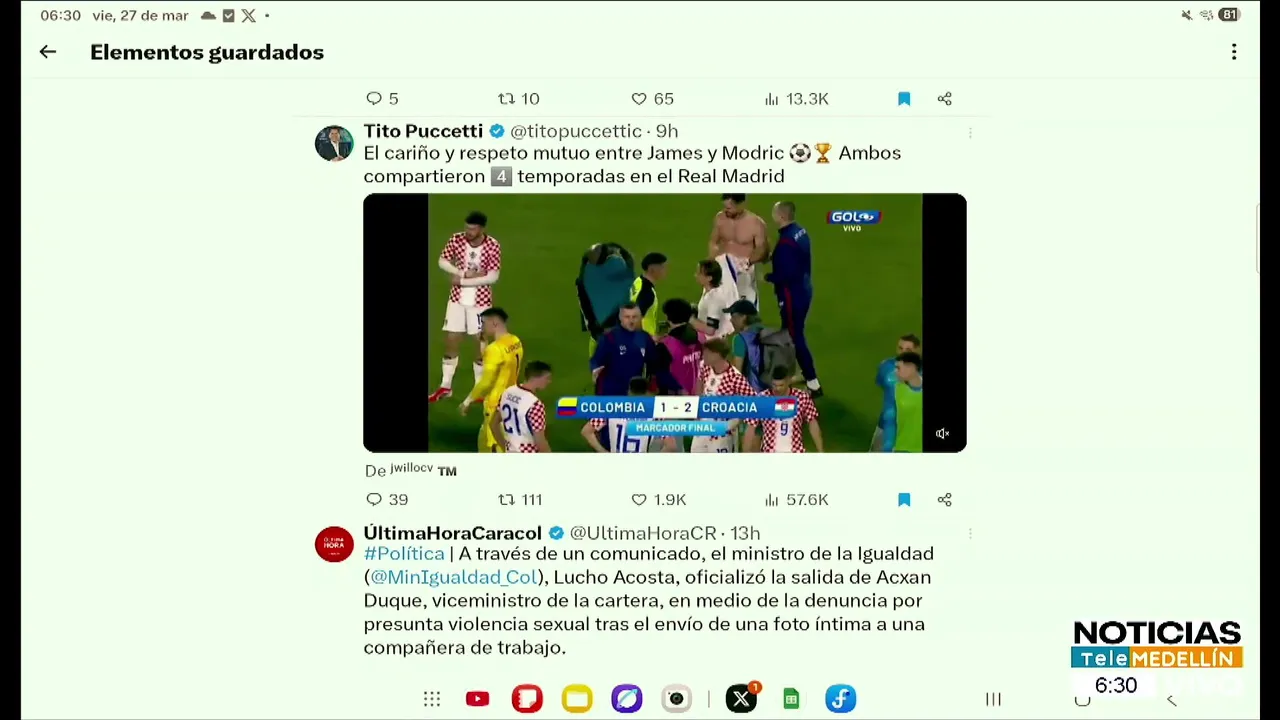Open the YouTube app in the taskbar

477,699
